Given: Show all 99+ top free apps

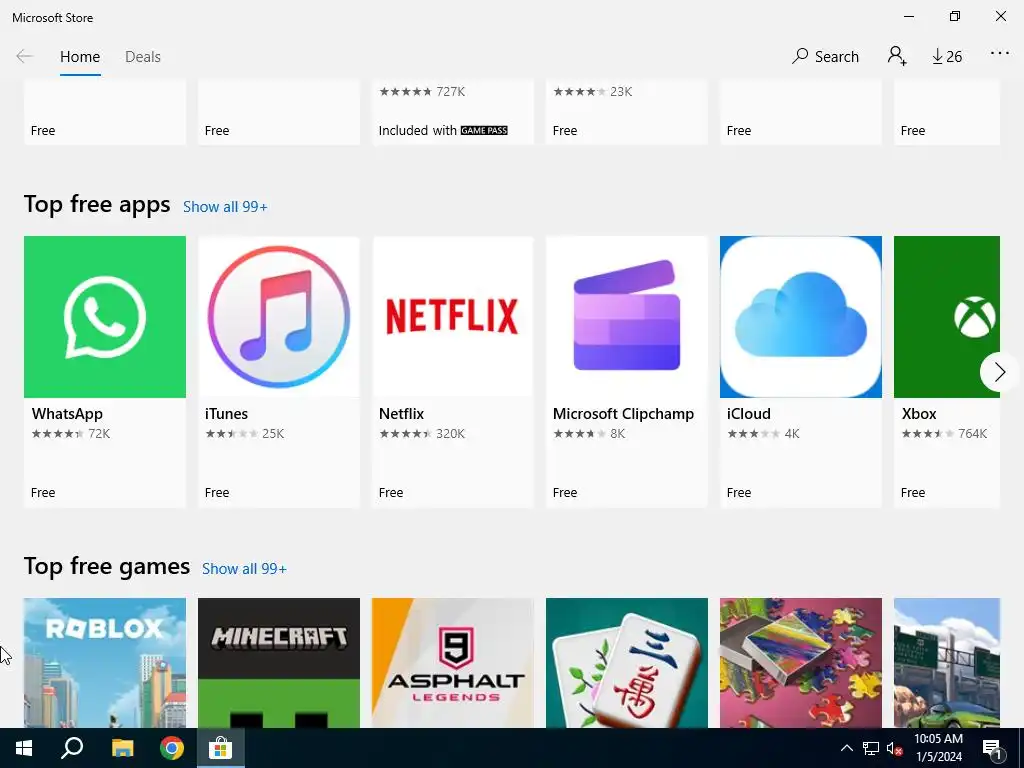Looking at the screenshot, I should (225, 207).
